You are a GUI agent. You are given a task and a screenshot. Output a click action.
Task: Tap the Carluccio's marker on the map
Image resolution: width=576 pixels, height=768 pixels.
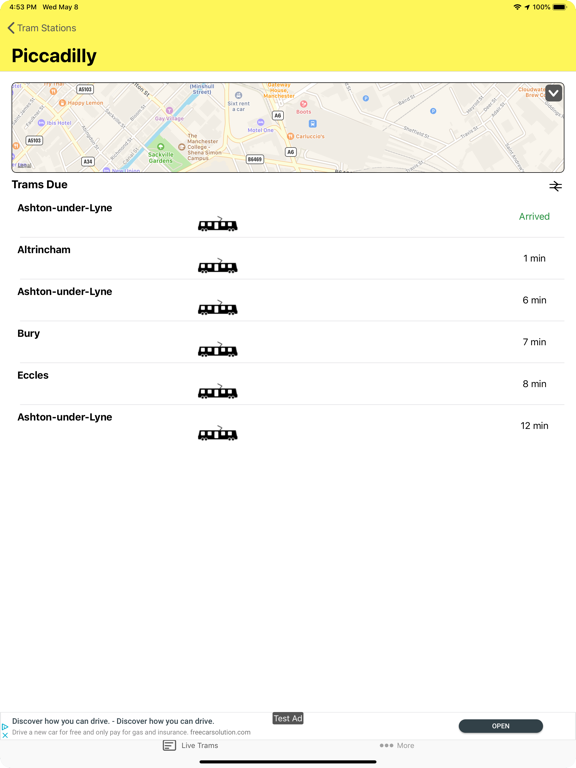[290, 136]
